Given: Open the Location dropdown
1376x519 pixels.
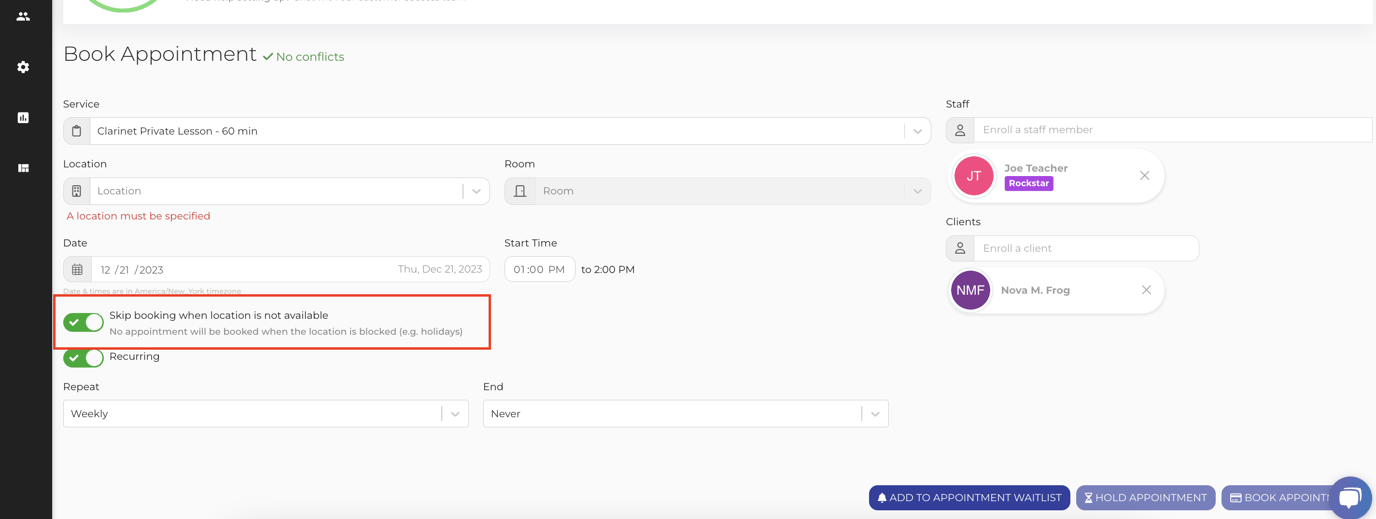Looking at the screenshot, I should [276, 191].
